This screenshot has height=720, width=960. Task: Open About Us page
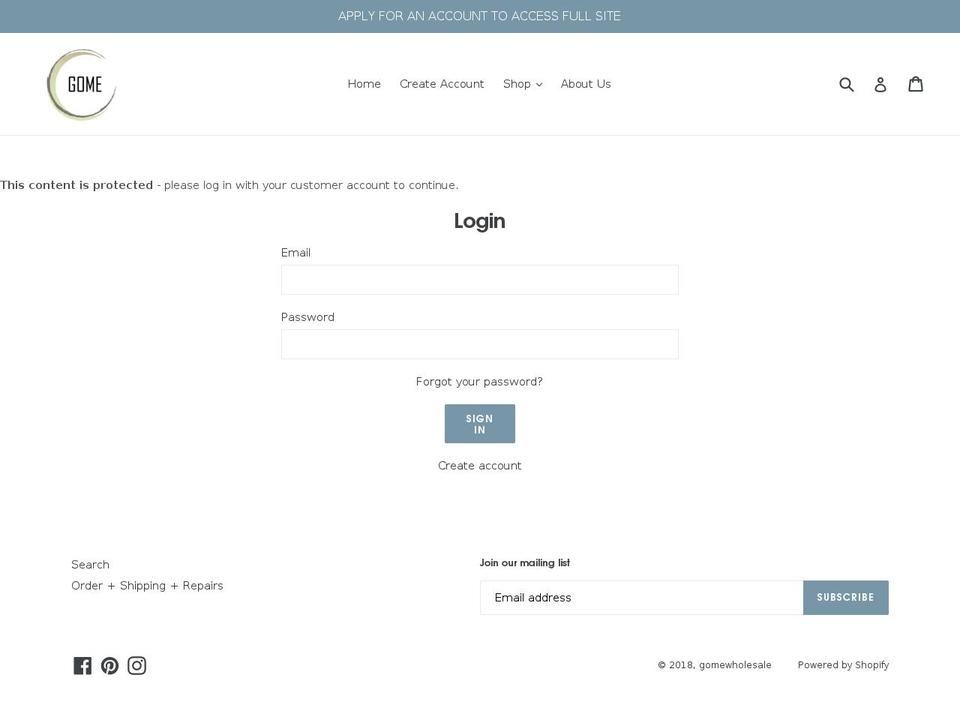585,84
